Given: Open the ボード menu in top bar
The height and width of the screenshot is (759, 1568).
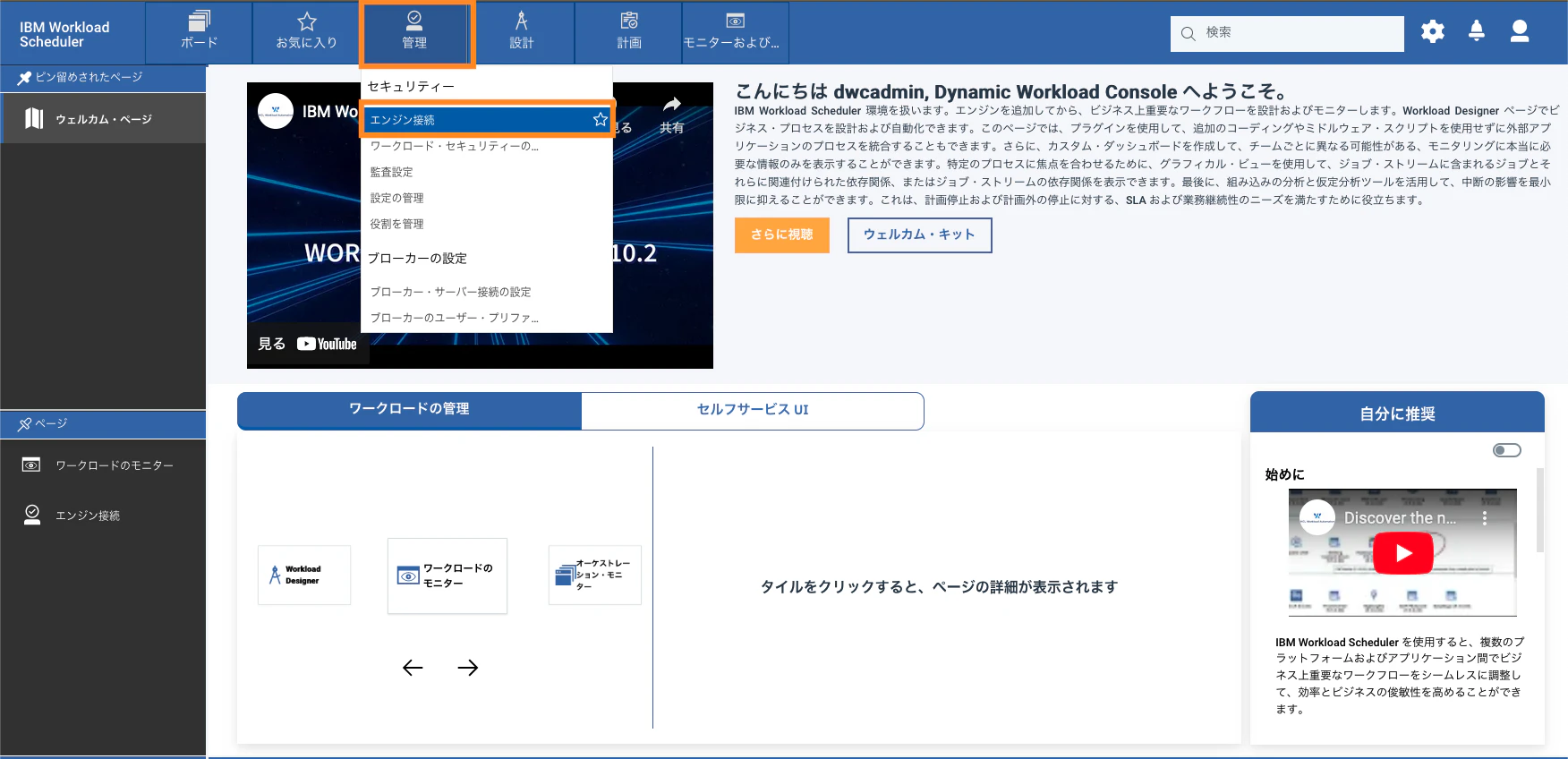Looking at the screenshot, I should pos(199,32).
